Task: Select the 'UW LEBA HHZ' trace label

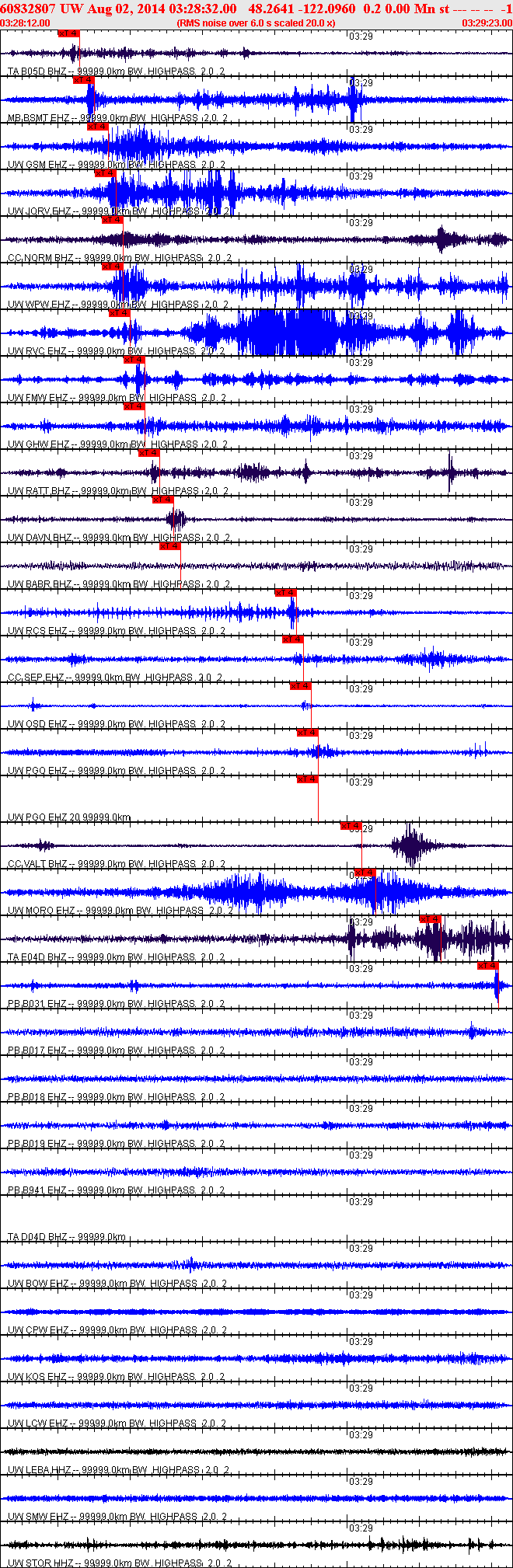Action: click(x=40, y=1470)
